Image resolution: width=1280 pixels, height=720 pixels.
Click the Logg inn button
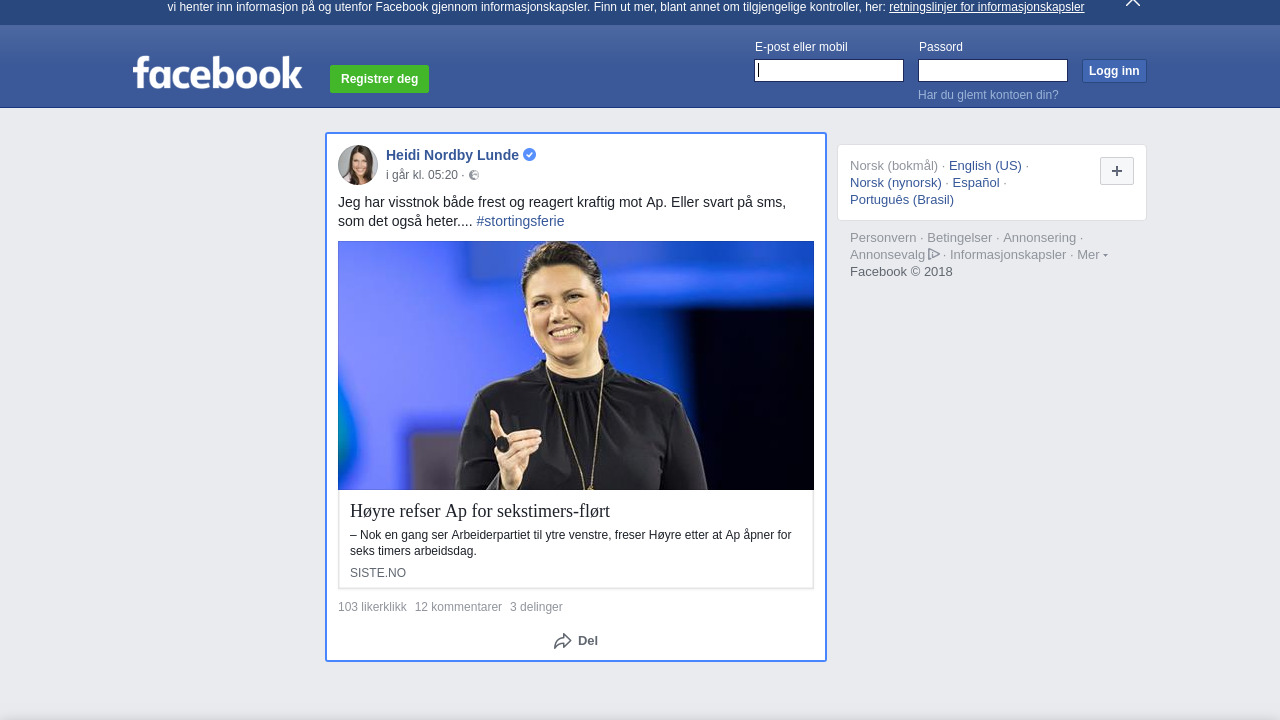pyautogui.click(x=1114, y=71)
